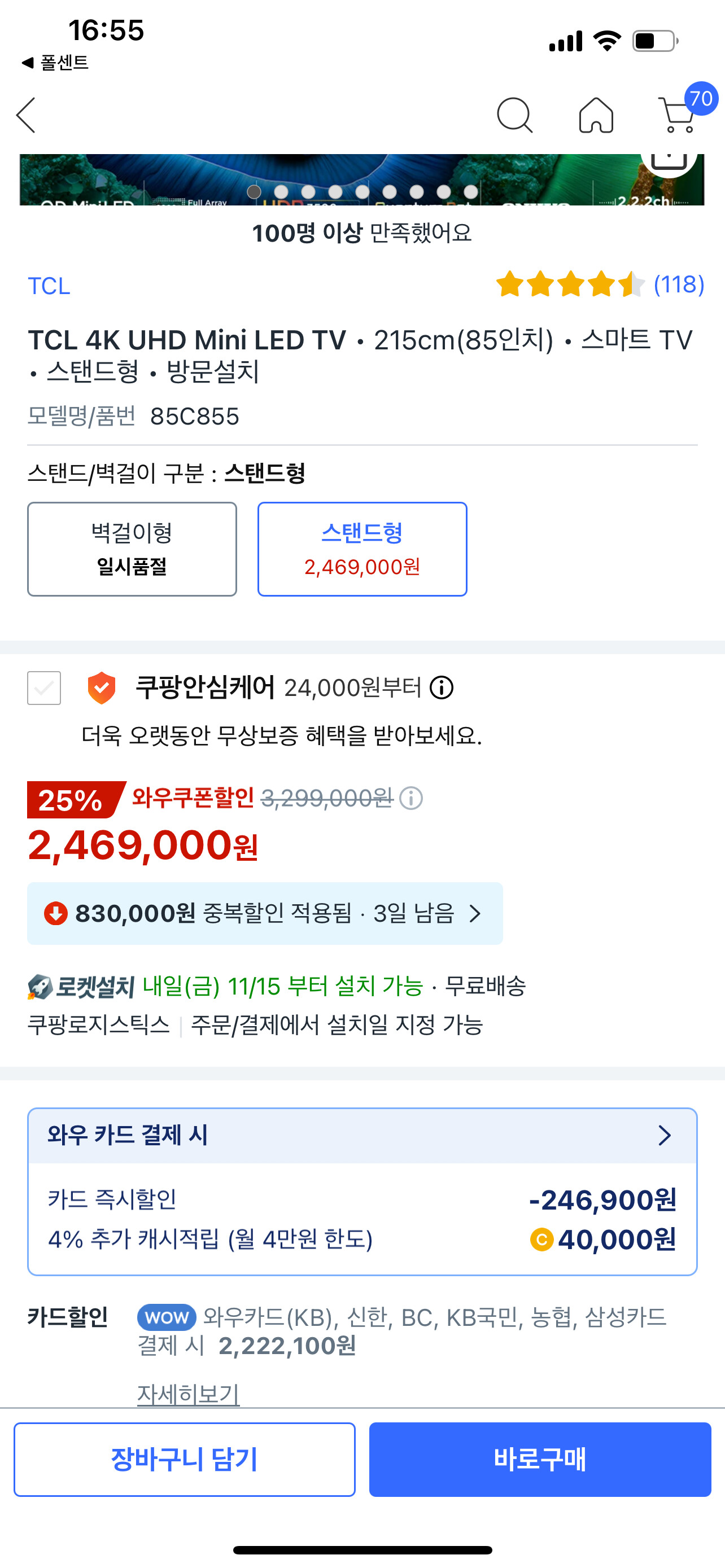Tap info icon next to original price 3,299,000원
Viewport: 725px width, 1568px height.
point(411,798)
